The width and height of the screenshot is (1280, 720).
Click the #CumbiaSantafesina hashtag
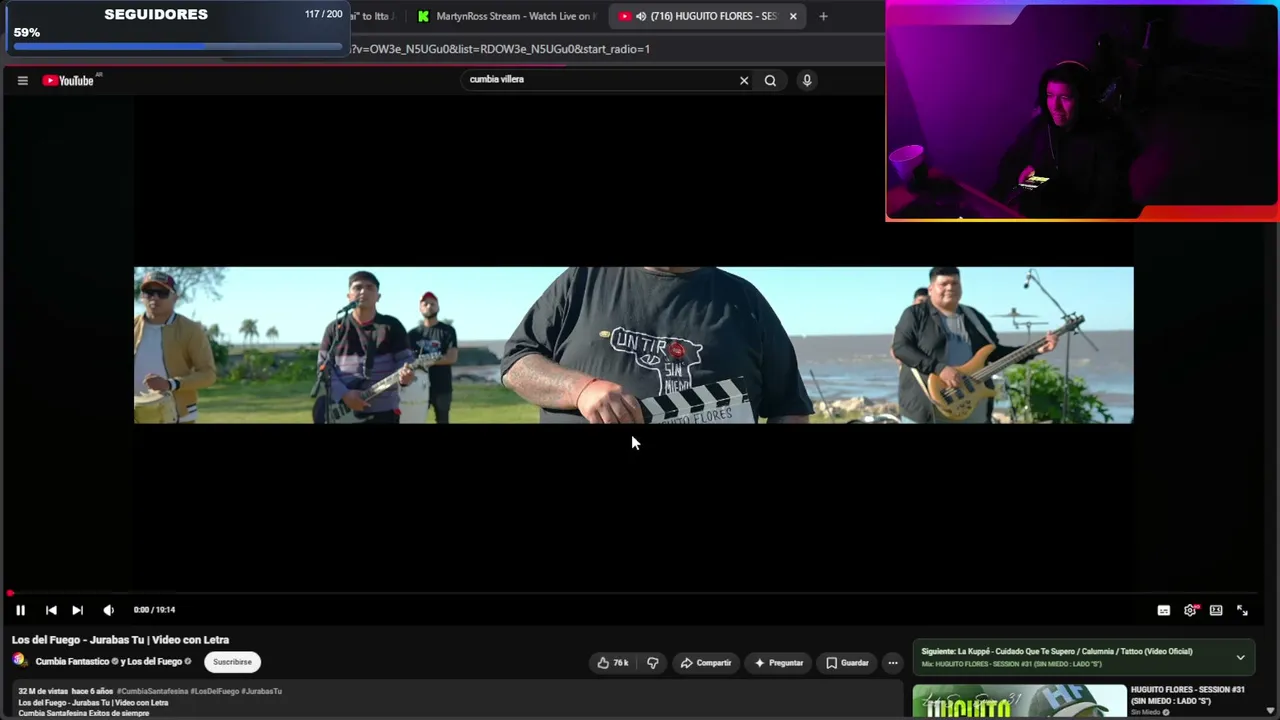(x=152, y=691)
